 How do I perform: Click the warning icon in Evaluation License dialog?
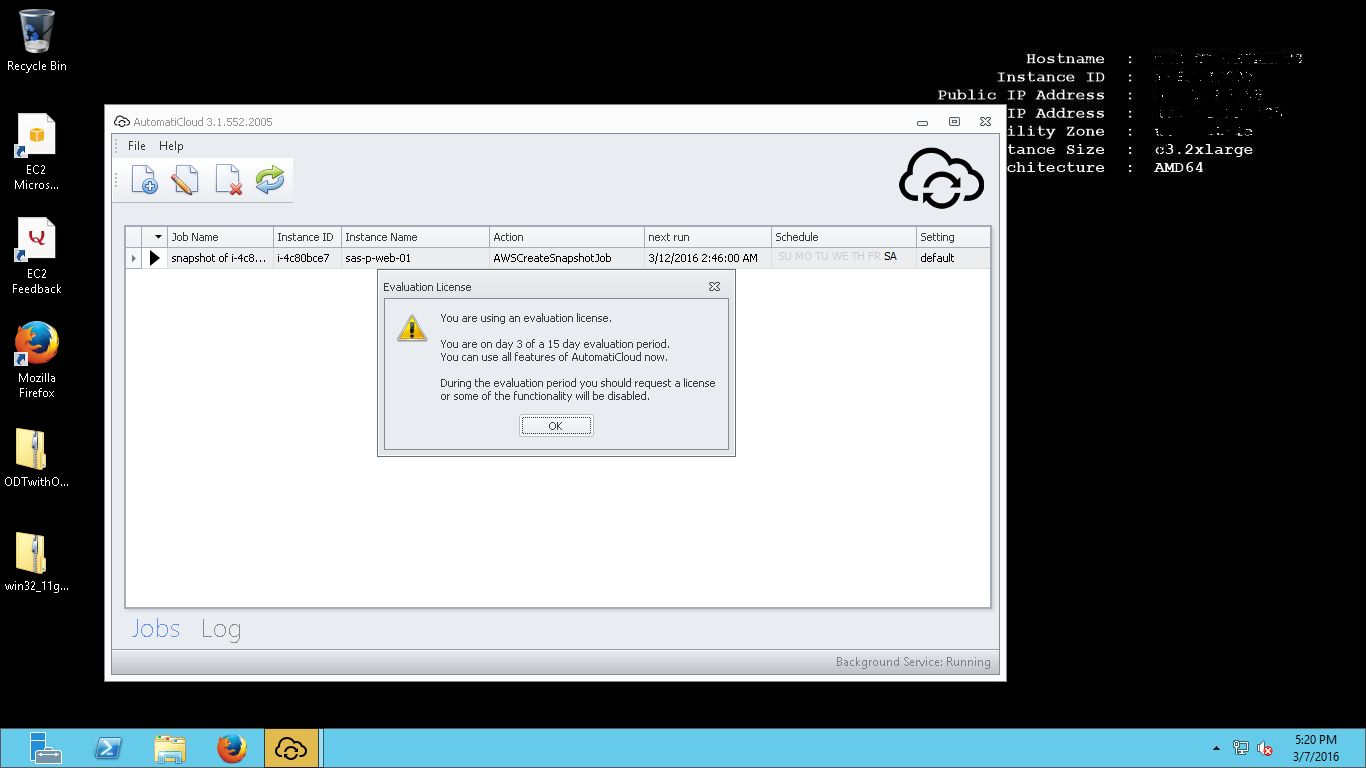[x=412, y=328]
